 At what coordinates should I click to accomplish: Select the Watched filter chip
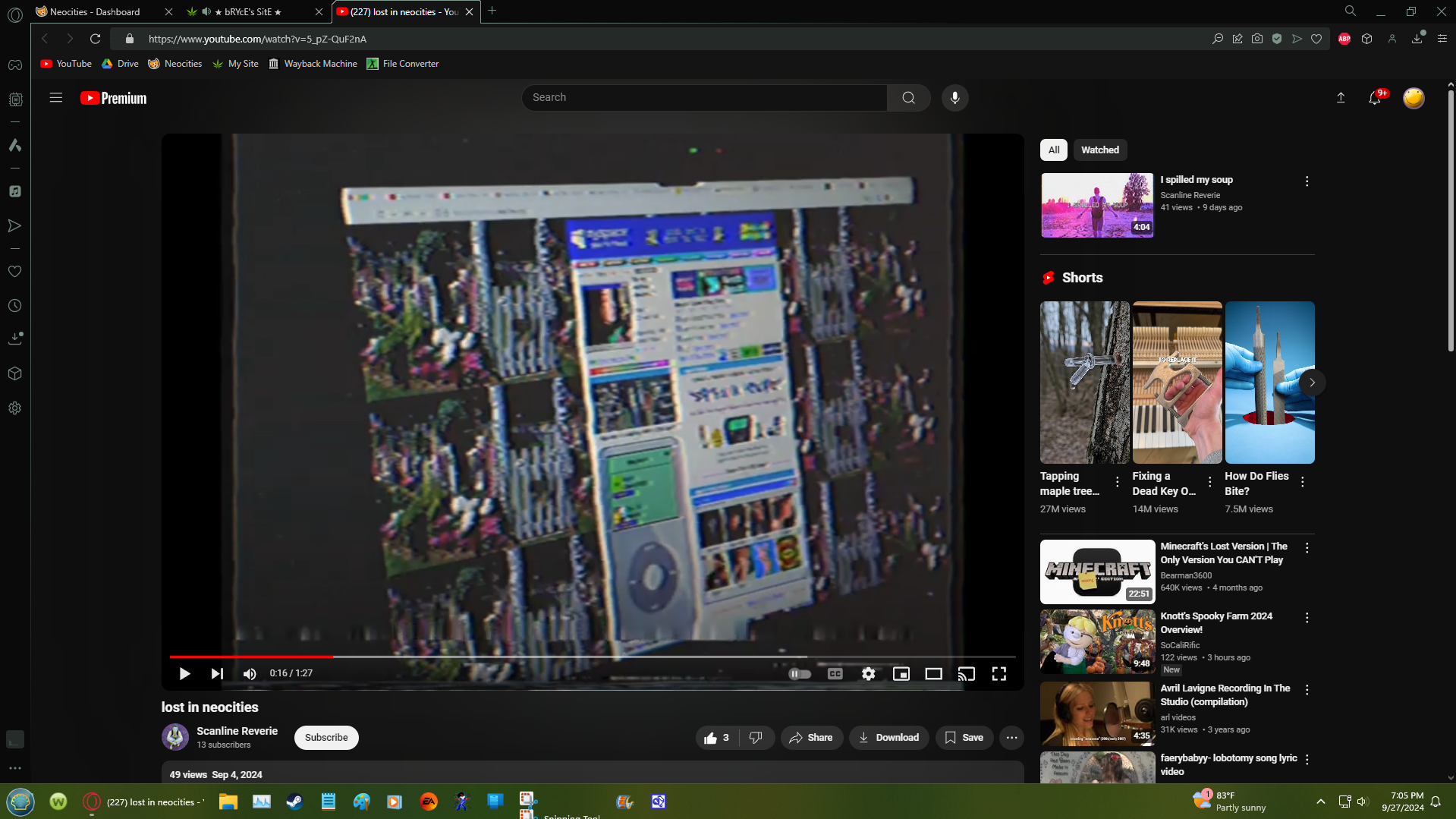pyautogui.click(x=1099, y=150)
